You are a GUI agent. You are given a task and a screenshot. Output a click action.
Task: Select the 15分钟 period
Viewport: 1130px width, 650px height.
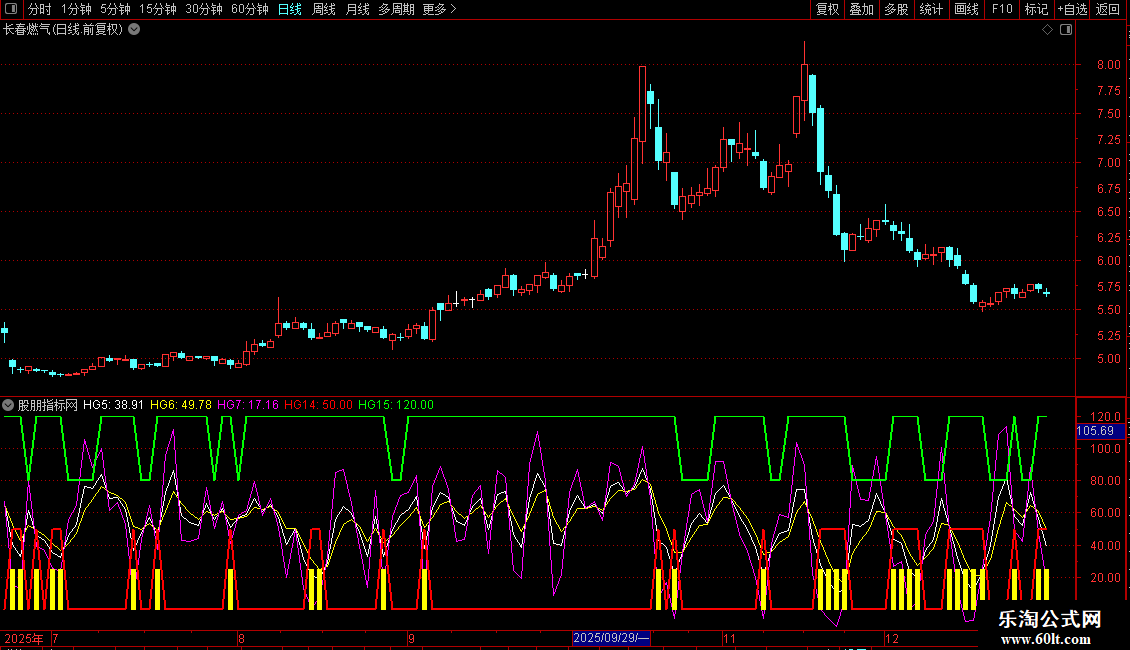pos(157,9)
